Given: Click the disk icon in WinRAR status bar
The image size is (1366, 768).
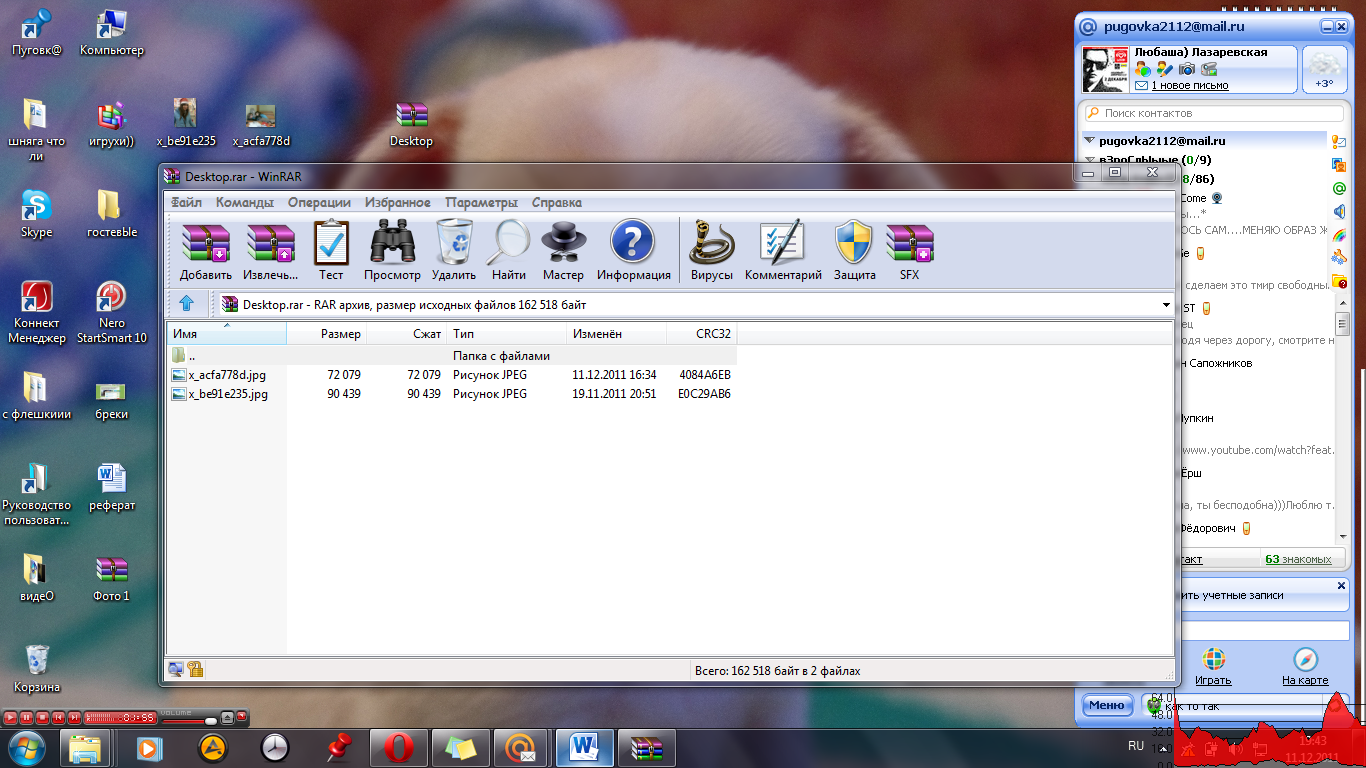Looking at the screenshot, I should click(176, 670).
